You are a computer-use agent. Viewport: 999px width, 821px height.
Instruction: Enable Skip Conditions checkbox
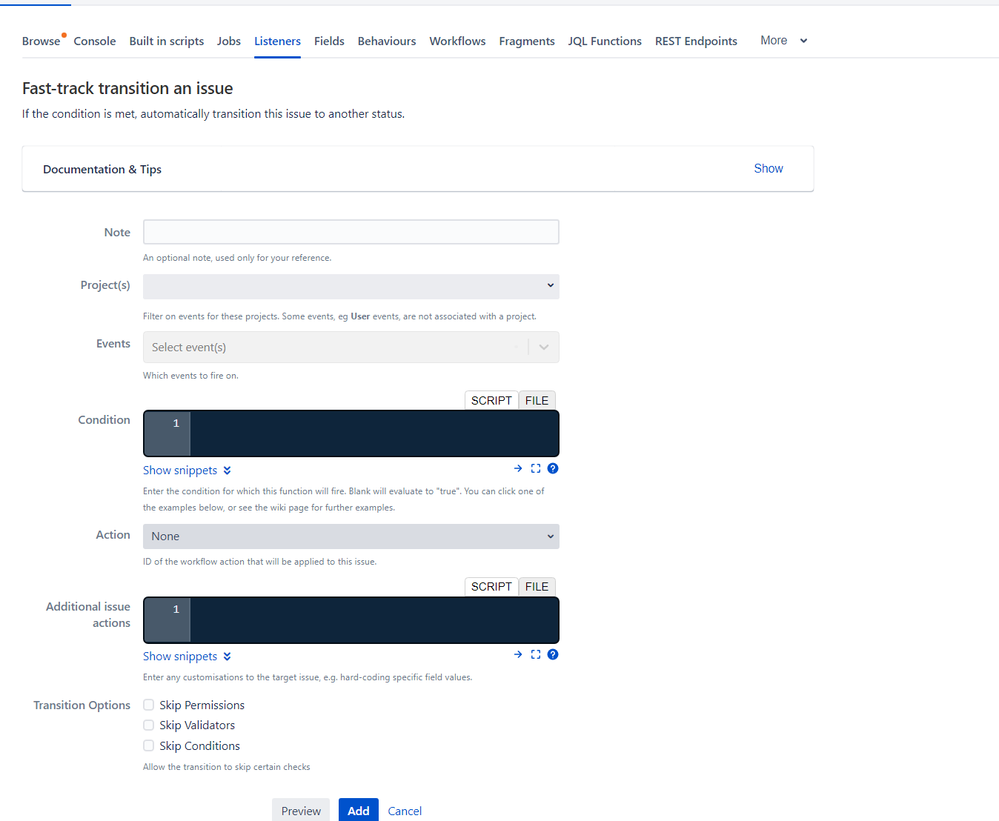(x=148, y=745)
